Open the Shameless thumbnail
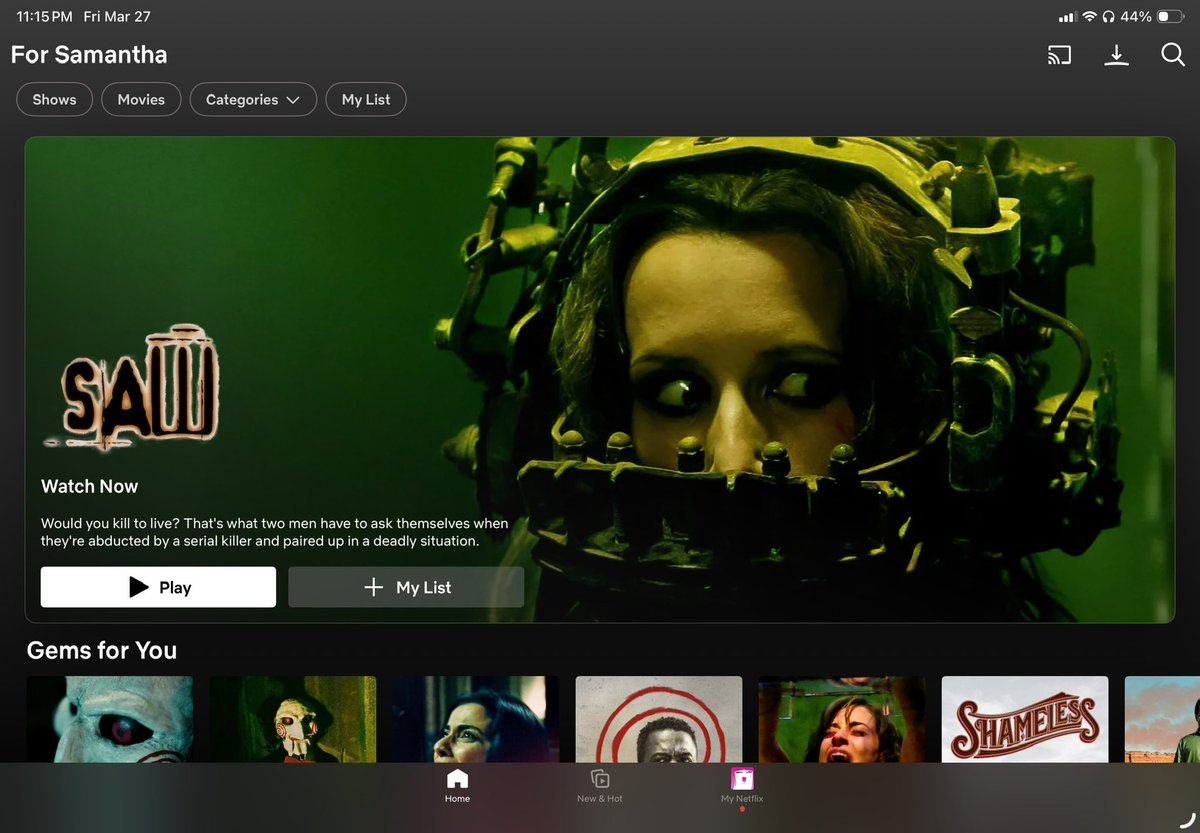The image size is (1200, 833). tap(1025, 719)
